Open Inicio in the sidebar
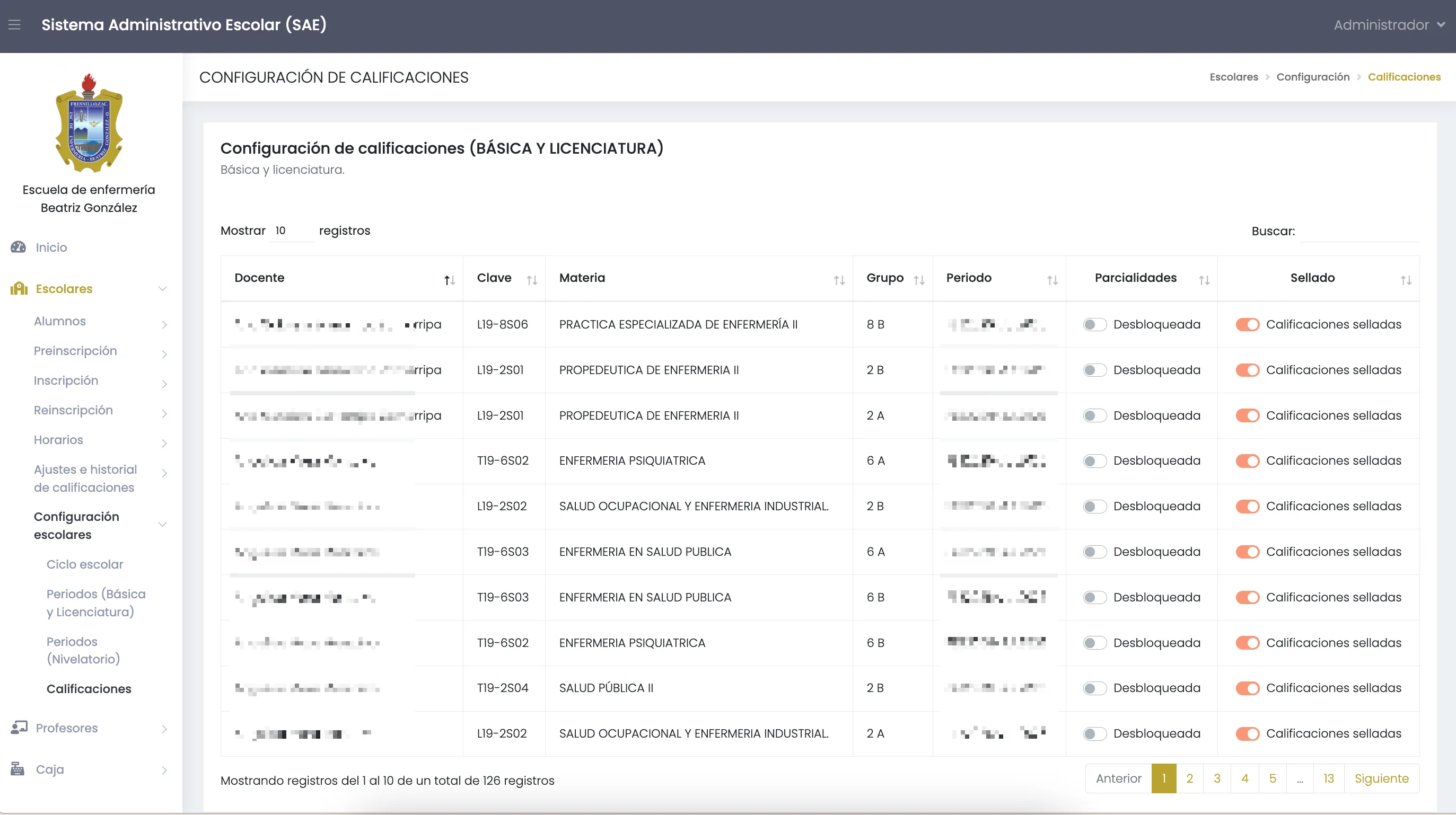The image size is (1456, 815). [x=51, y=247]
